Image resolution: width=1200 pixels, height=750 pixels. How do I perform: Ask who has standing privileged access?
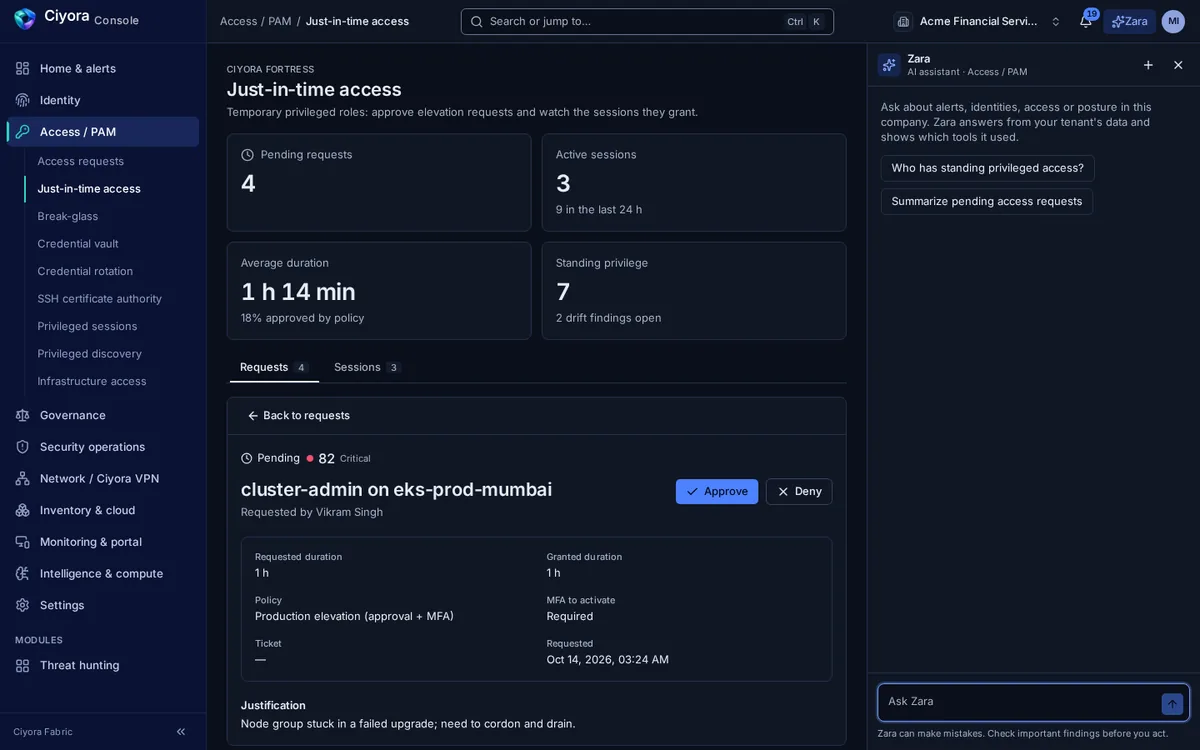coord(988,168)
